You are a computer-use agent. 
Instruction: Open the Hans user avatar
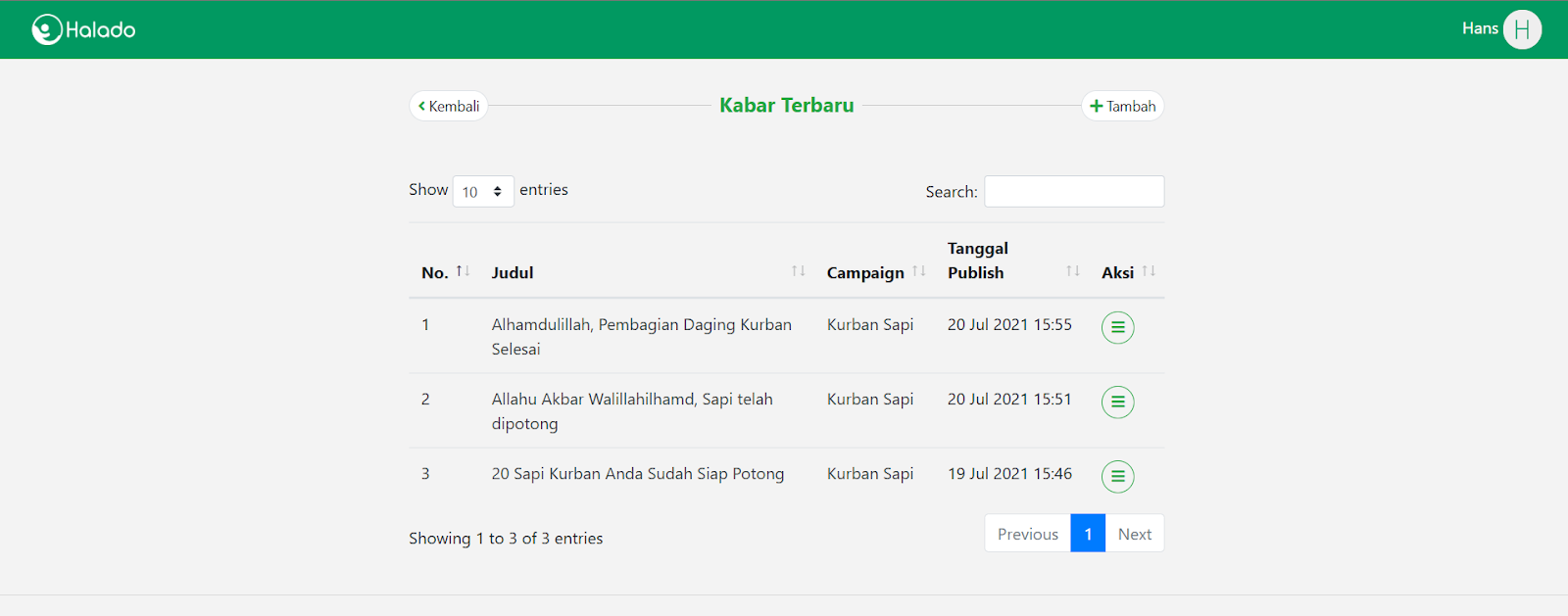click(x=1522, y=29)
